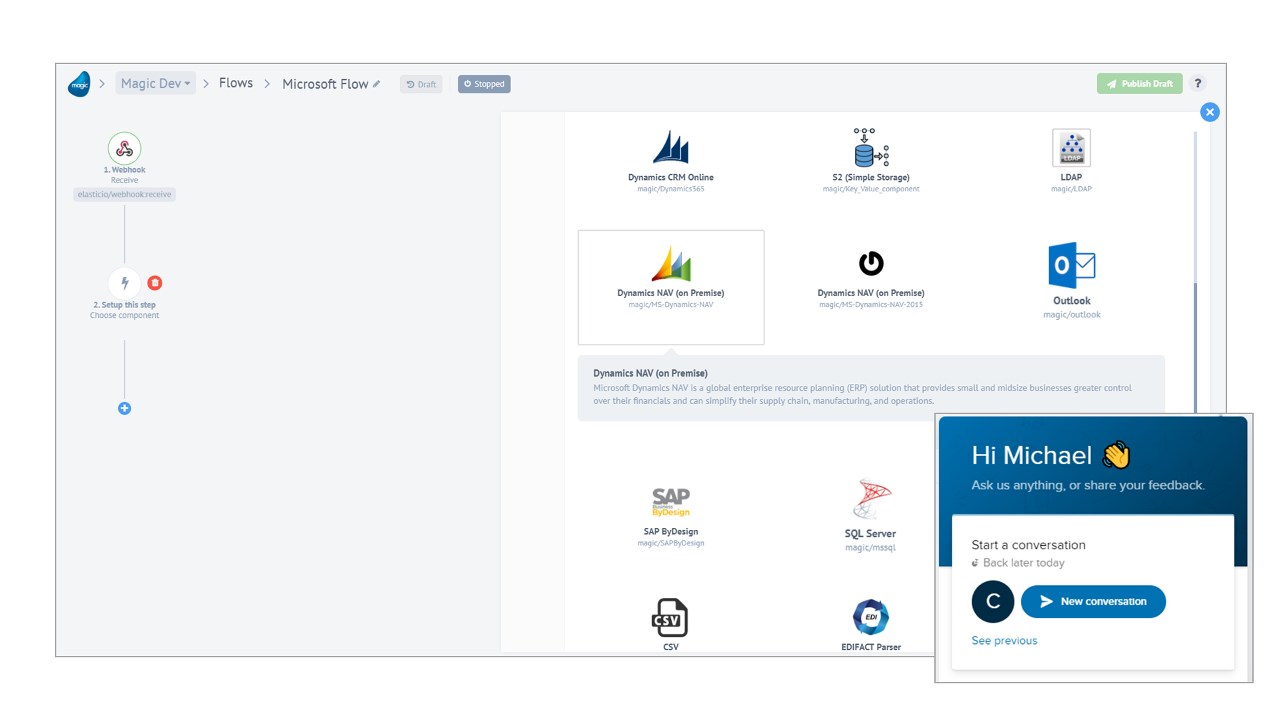Choose the LDAP component

(x=1071, y=160)
